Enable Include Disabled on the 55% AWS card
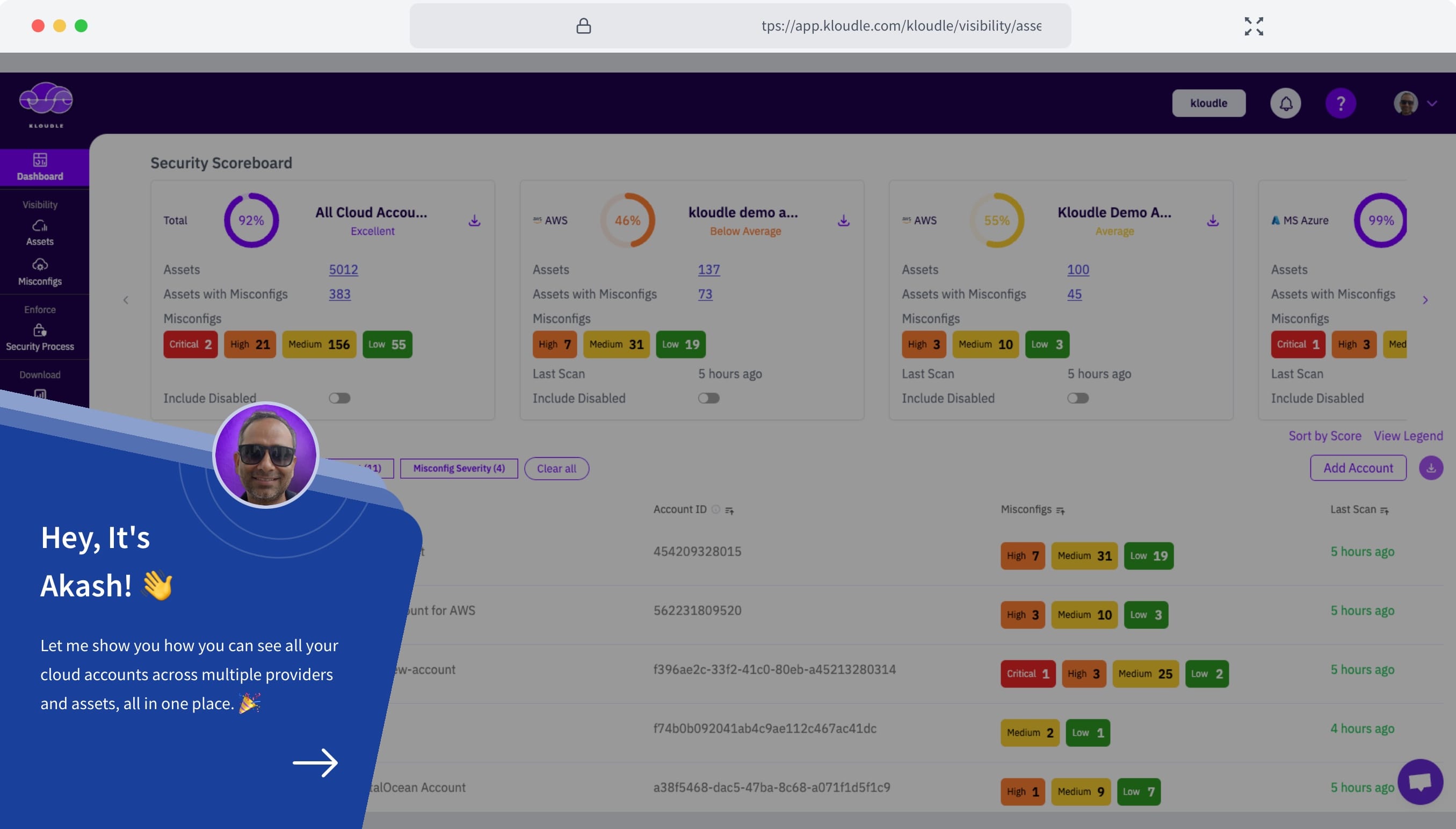This screenshot has width=1456, height=829. pyautogui.click(x=1078, y=398)
